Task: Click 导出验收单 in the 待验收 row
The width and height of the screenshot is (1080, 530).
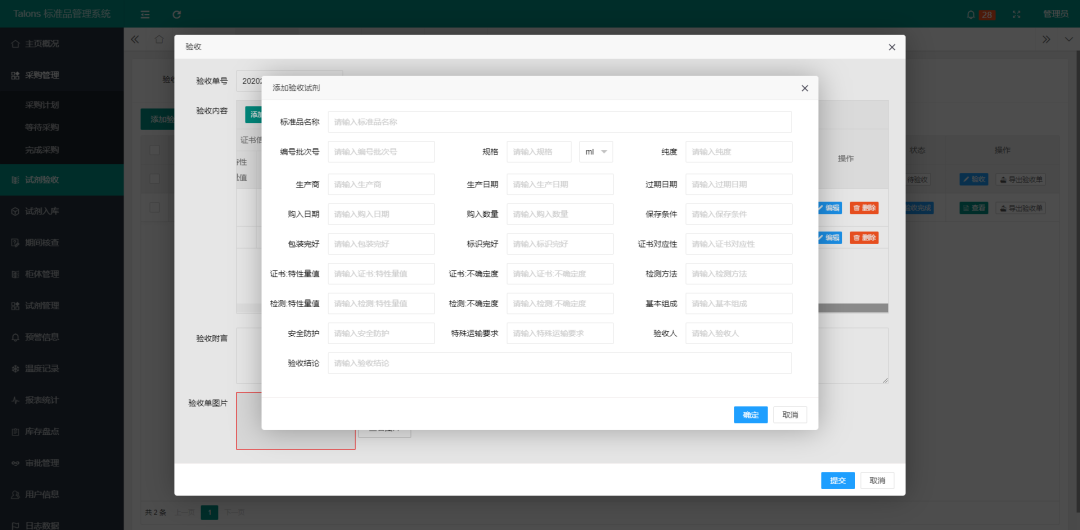Action: [1020, 179]
